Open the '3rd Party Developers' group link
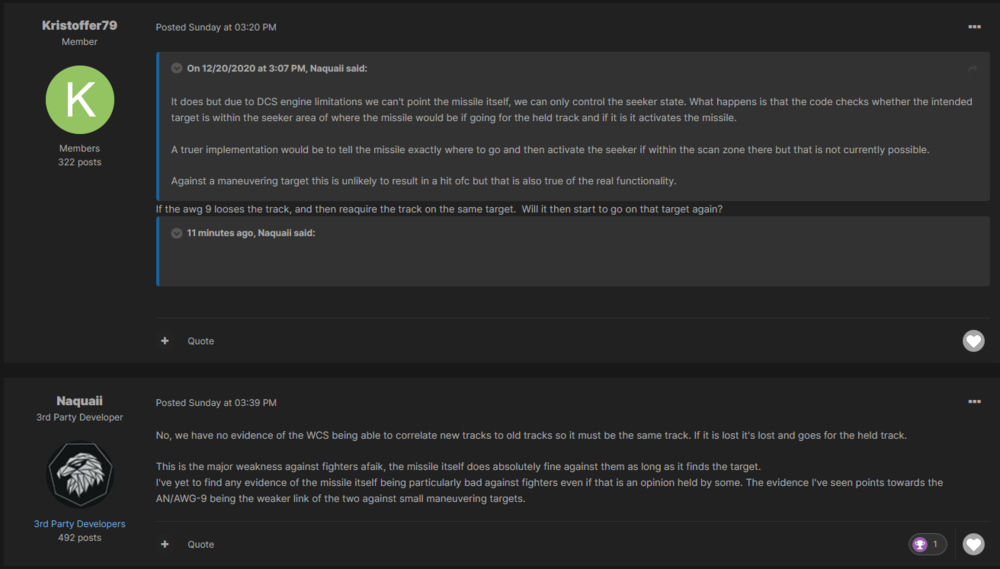Viewport: 1000px width, 569px height. [x=80, y=524]
